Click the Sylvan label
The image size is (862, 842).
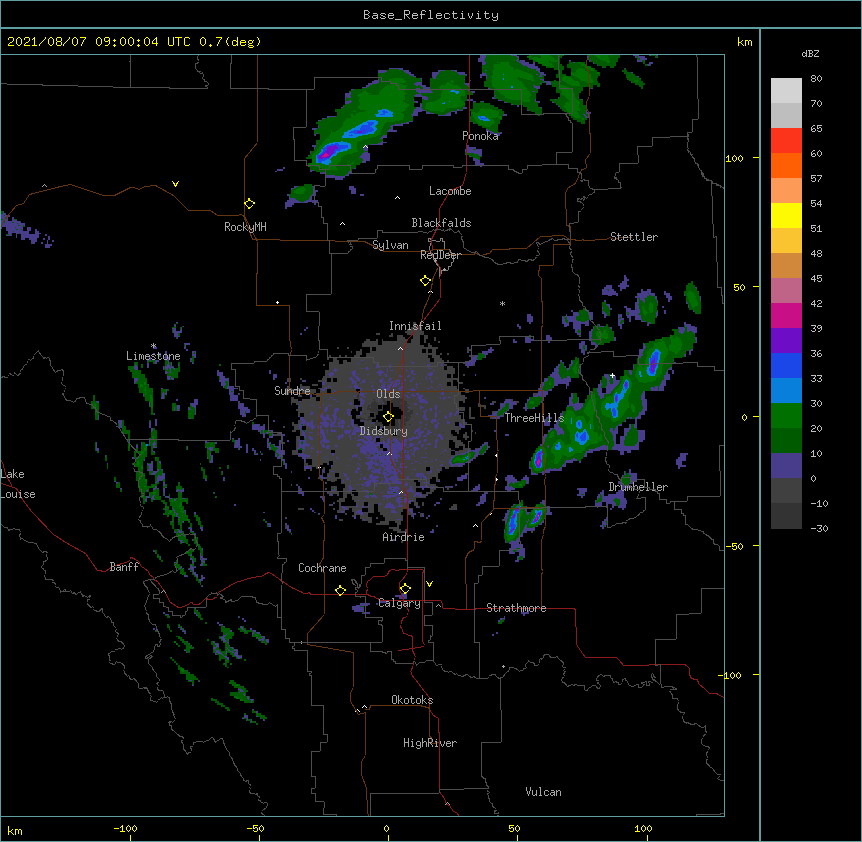(x=390, y=245)
